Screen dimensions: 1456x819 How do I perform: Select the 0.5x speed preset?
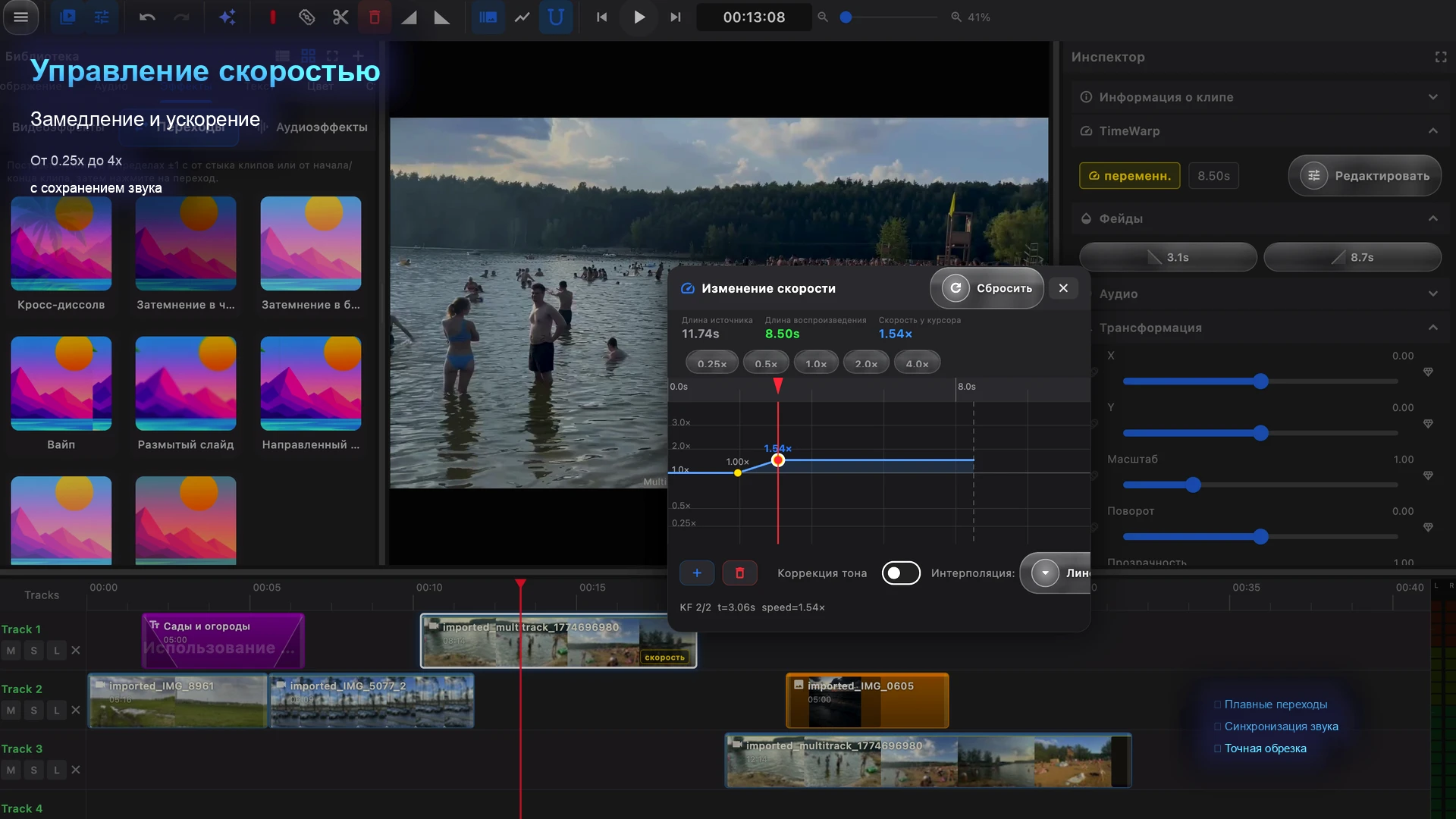click(x=766, y=364)
